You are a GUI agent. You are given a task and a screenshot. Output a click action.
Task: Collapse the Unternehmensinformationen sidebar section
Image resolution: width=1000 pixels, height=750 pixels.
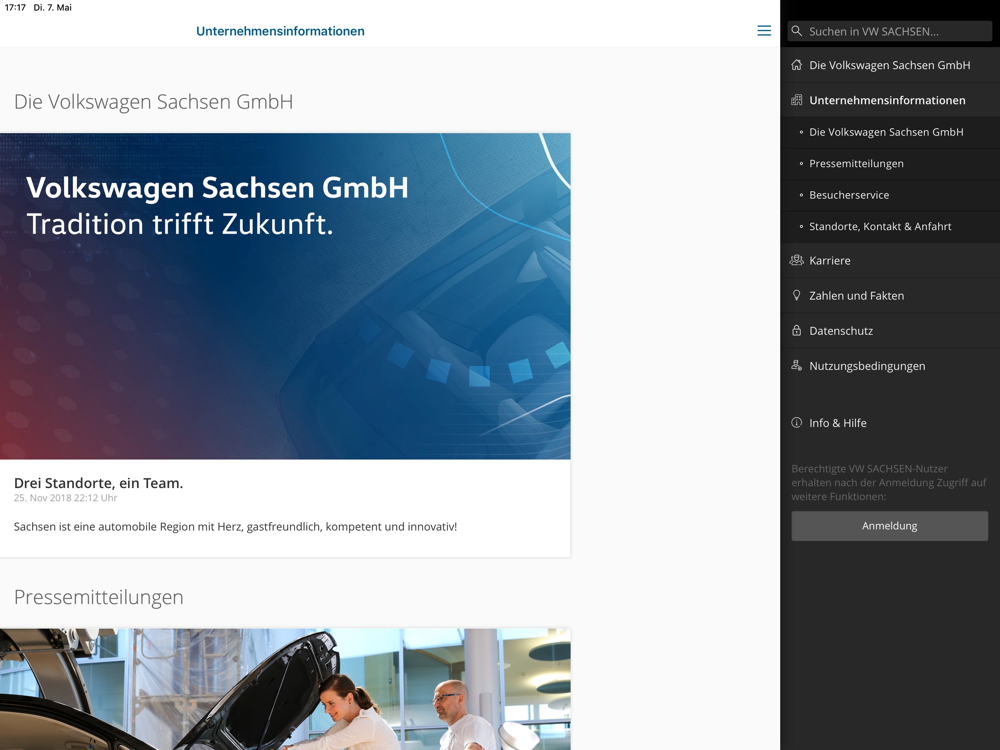890,100
